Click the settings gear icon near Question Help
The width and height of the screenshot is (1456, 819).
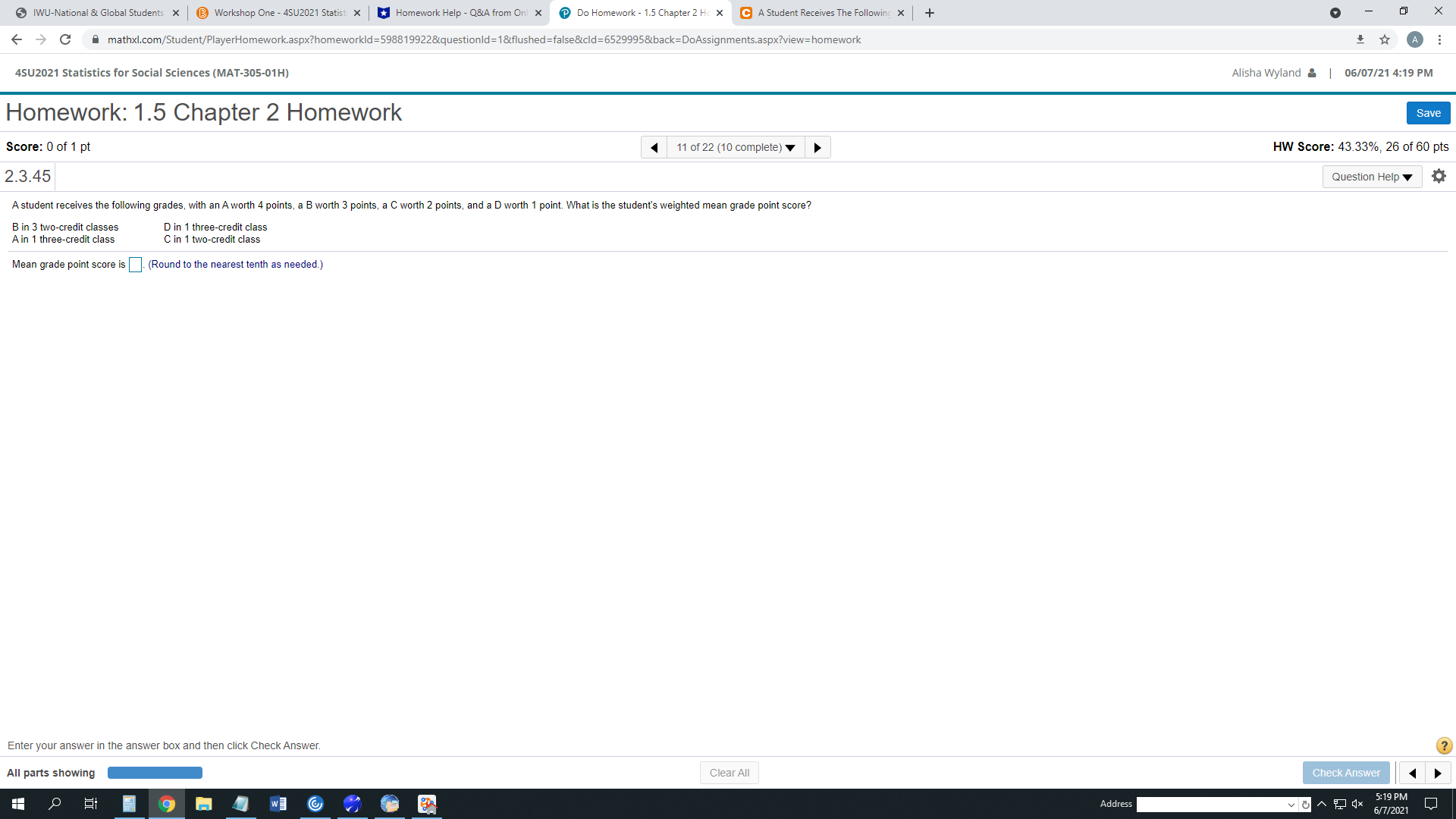1439,176
